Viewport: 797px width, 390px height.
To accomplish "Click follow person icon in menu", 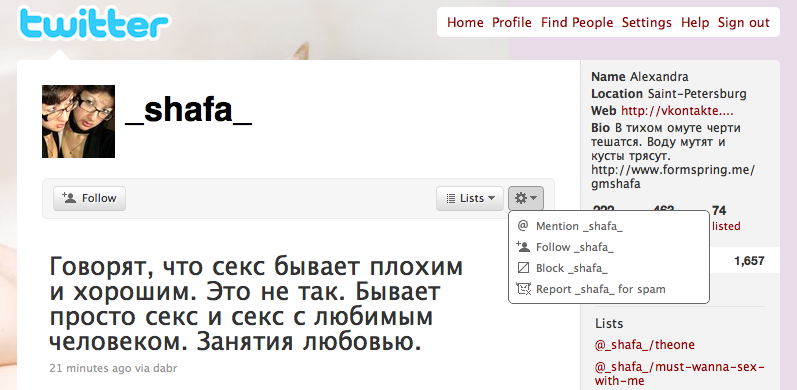I will (523, 247).
